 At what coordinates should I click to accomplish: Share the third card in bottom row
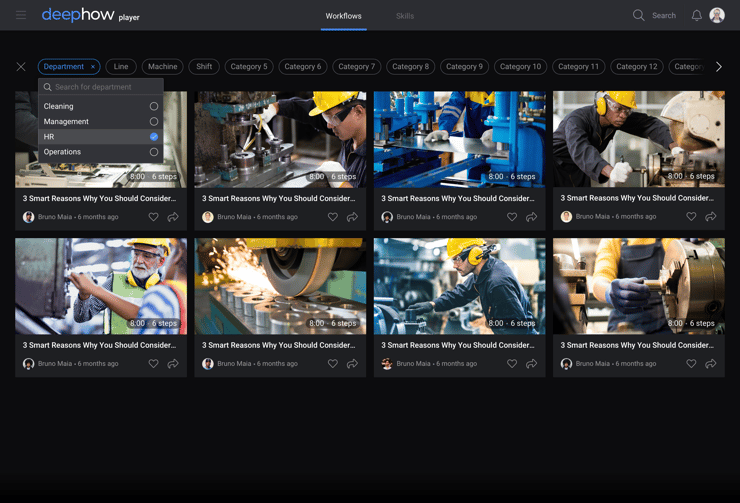pyautogui.click(x=531, y=364)
